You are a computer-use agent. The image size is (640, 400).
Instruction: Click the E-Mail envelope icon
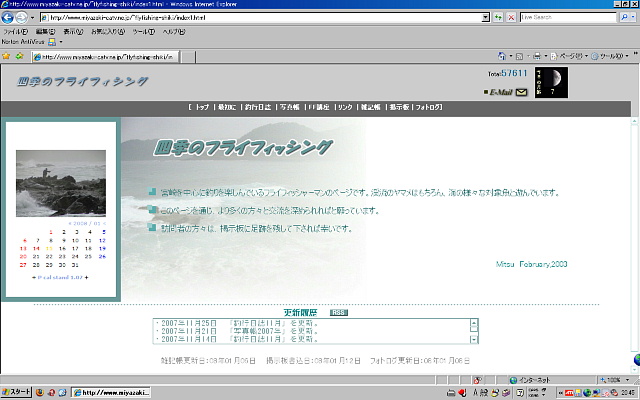point(522,92)
